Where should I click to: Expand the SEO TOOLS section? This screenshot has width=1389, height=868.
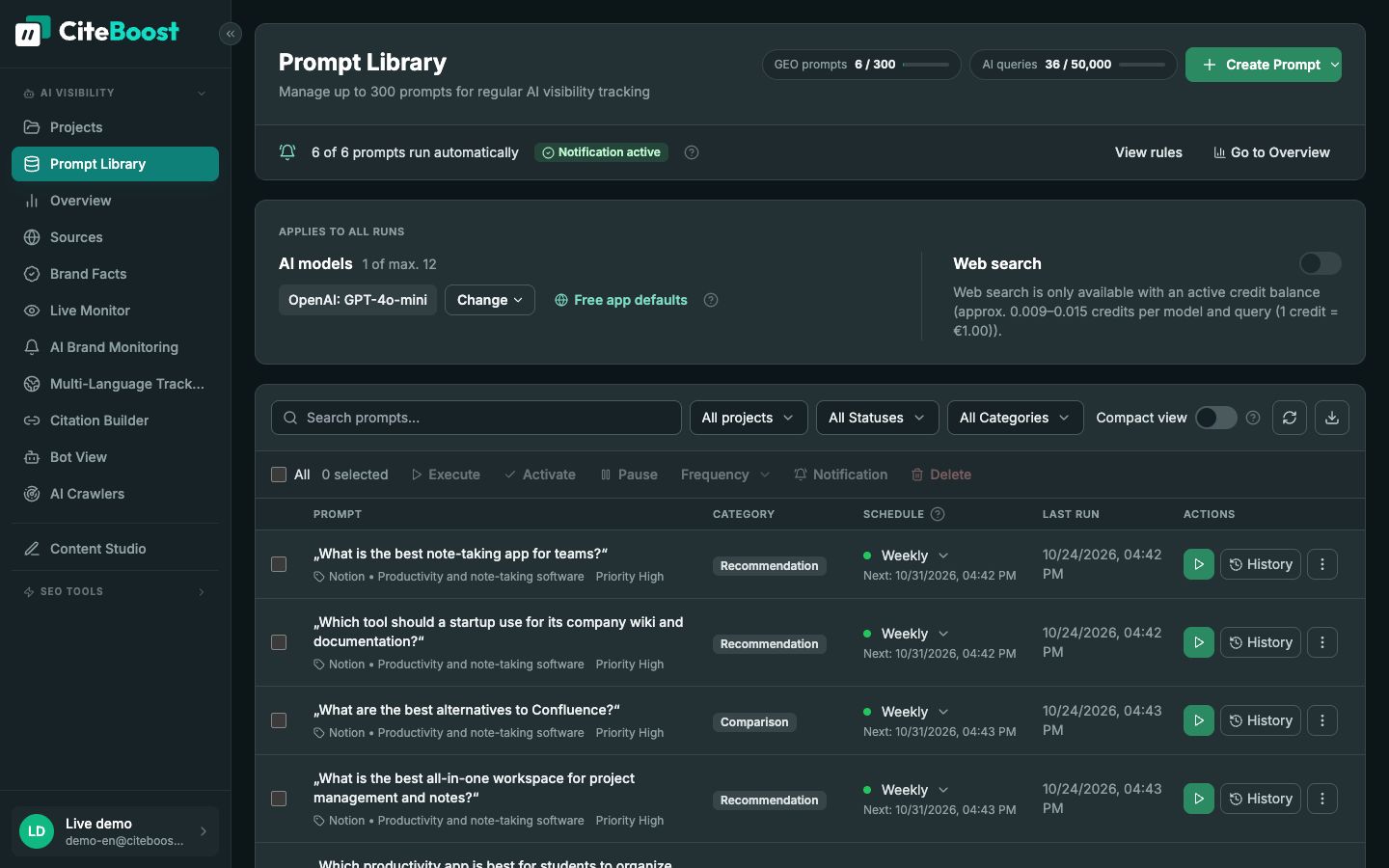[x=202, y=592]
